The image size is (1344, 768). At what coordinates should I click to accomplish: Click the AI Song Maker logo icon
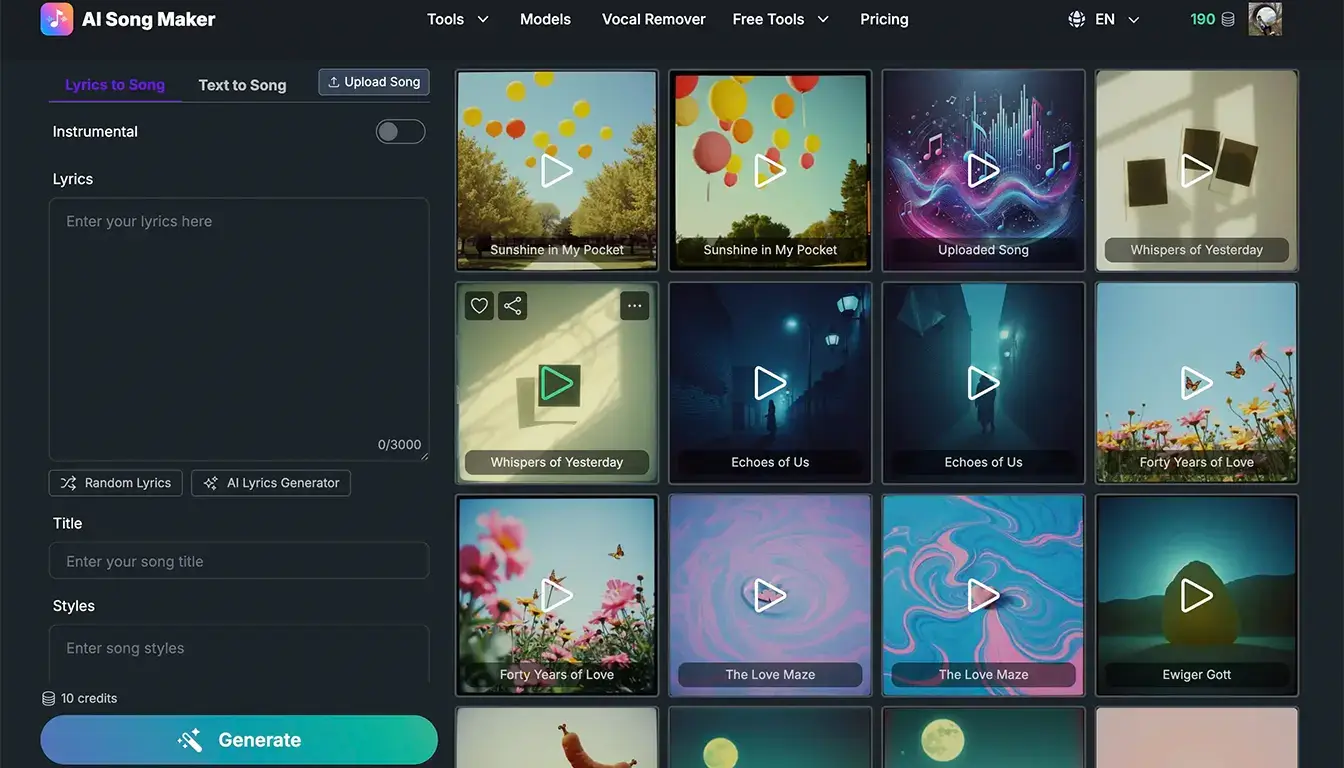pyautogui.click(x=56, y=19)
